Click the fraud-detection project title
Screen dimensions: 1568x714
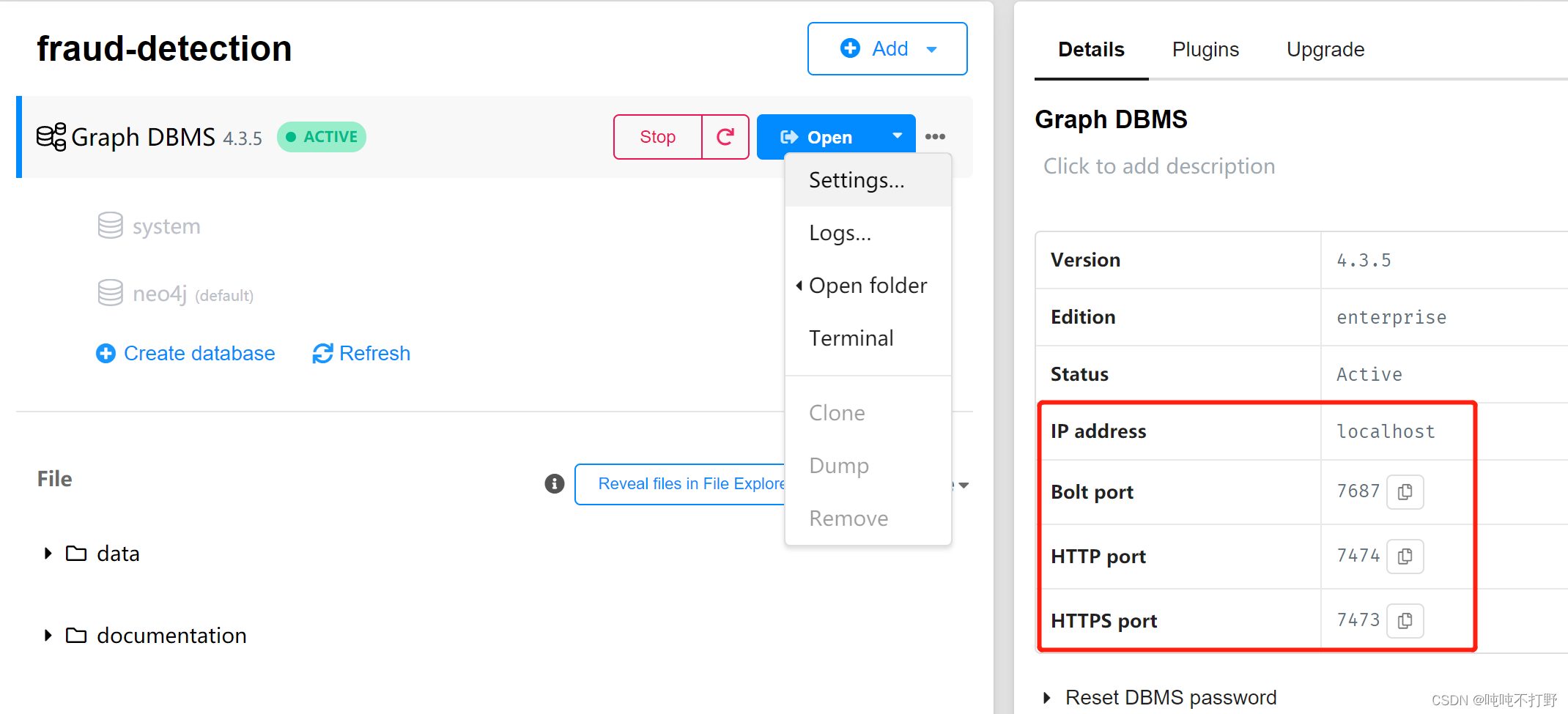164,49
